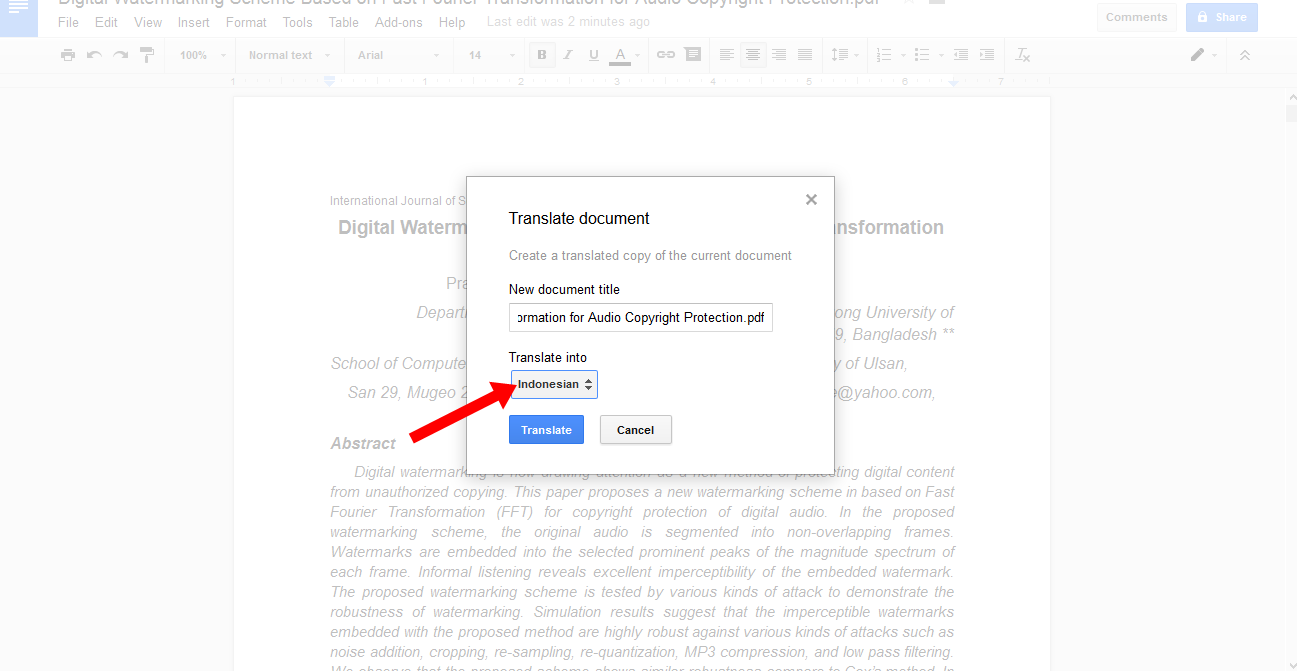The image size is (1297, 671).
Task: Open the zoom 100% dropdown
Action: (x=203, y=55)
